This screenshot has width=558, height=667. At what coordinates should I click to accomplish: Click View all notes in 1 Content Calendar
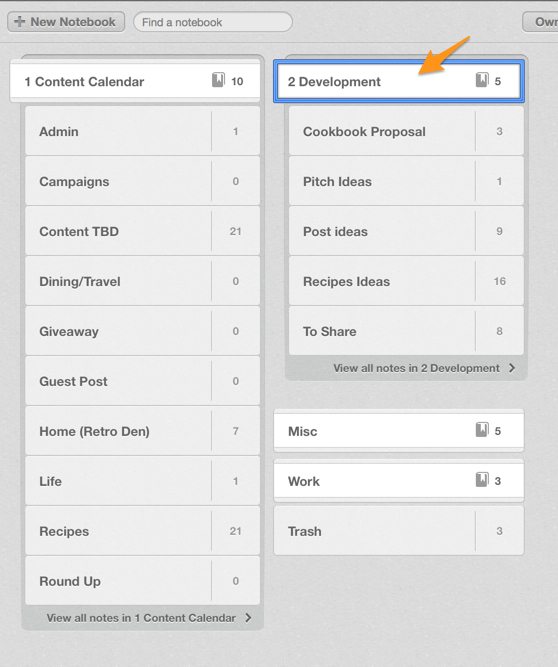[x=141, y=618]
